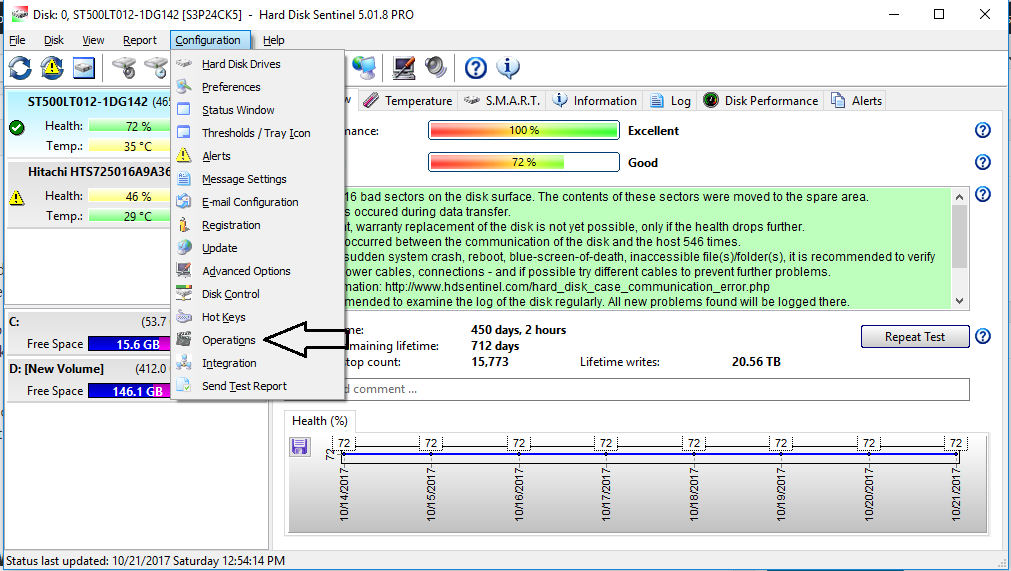1011x571 pixels.
Task: Click the status text box scrollbar thumb
Action: coord(959,236)
